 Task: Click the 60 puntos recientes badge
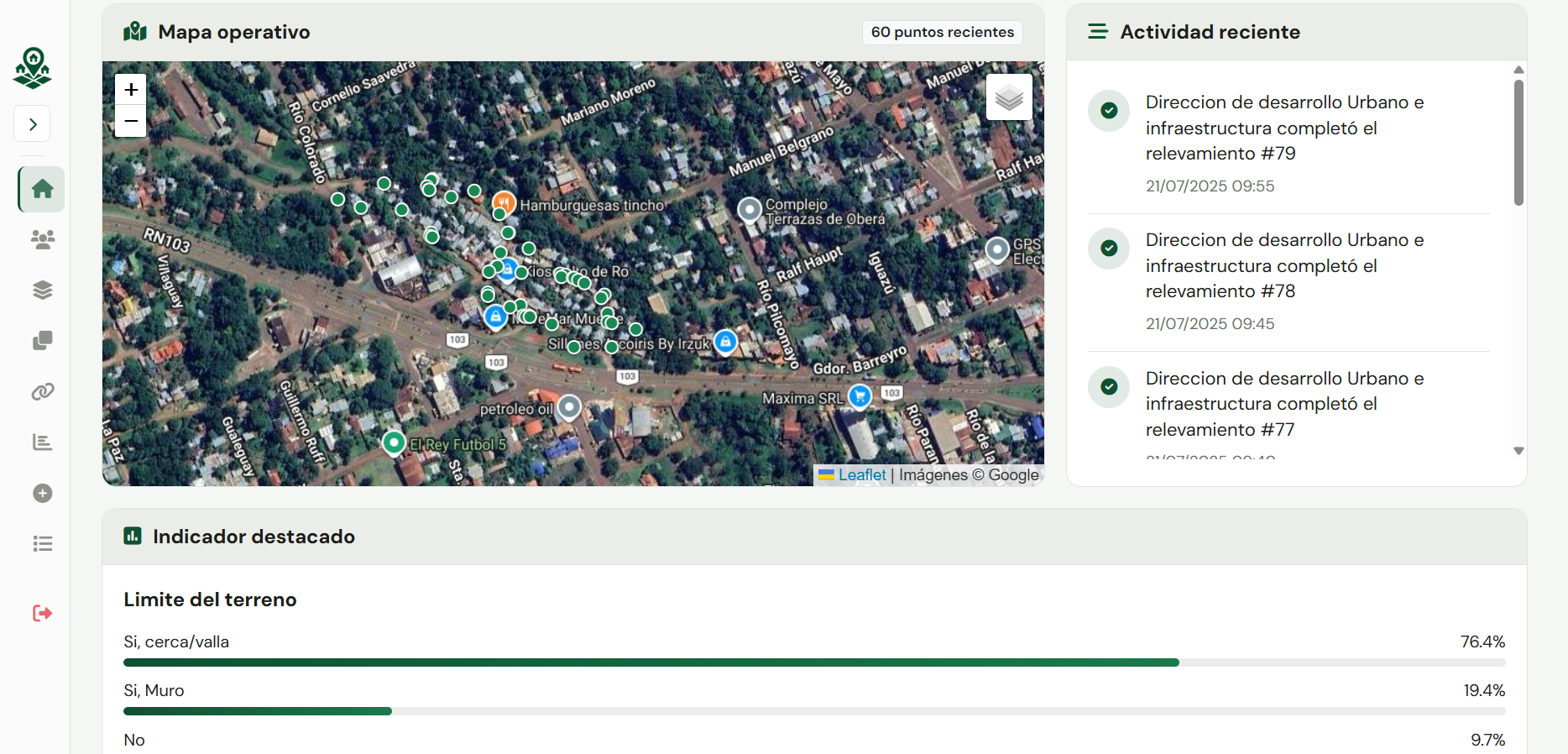coord(942,32)
